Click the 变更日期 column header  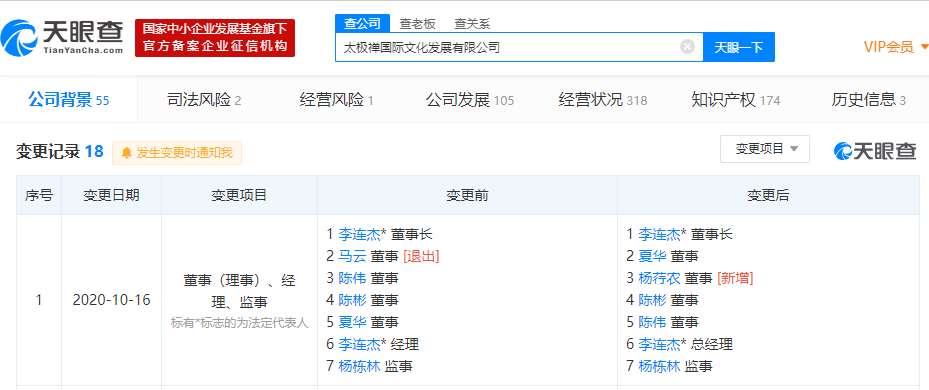pos(111,195)
